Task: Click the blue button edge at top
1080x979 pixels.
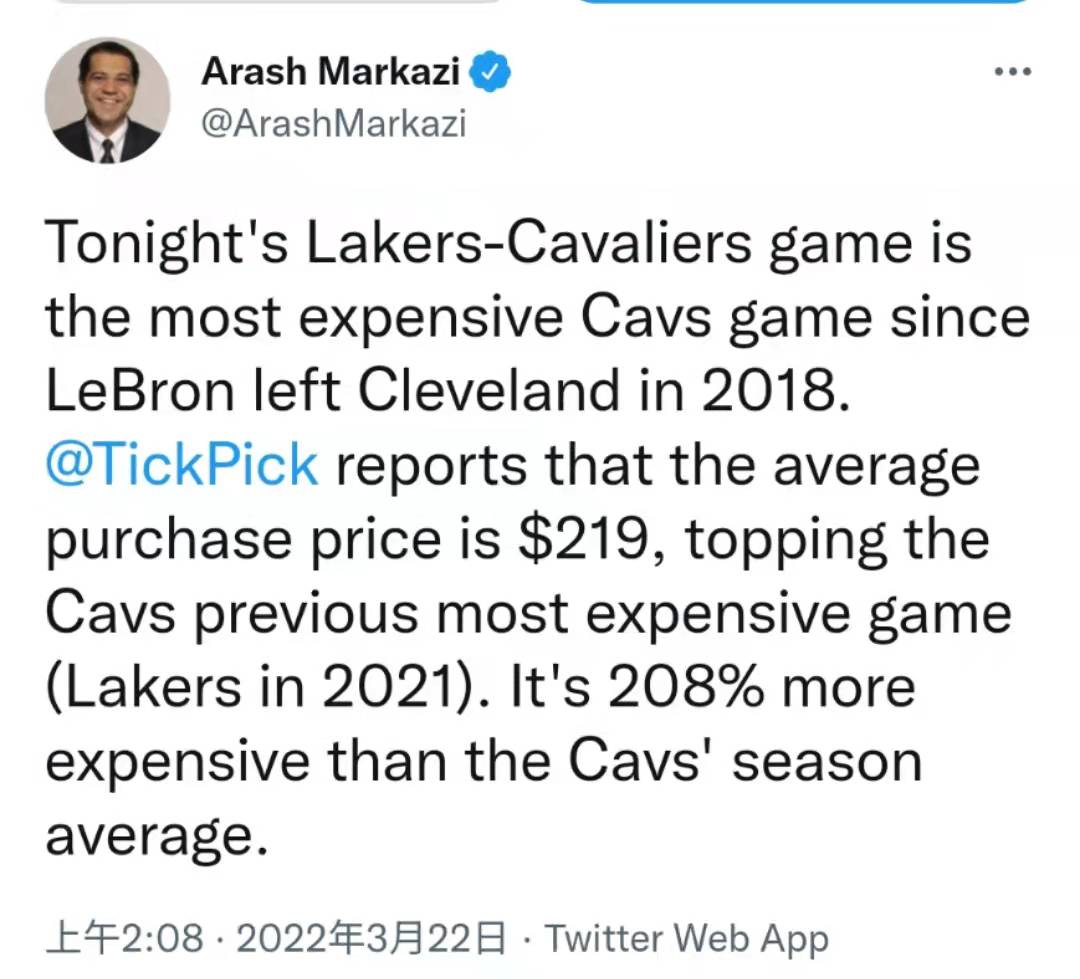Action: pos(804,2)
